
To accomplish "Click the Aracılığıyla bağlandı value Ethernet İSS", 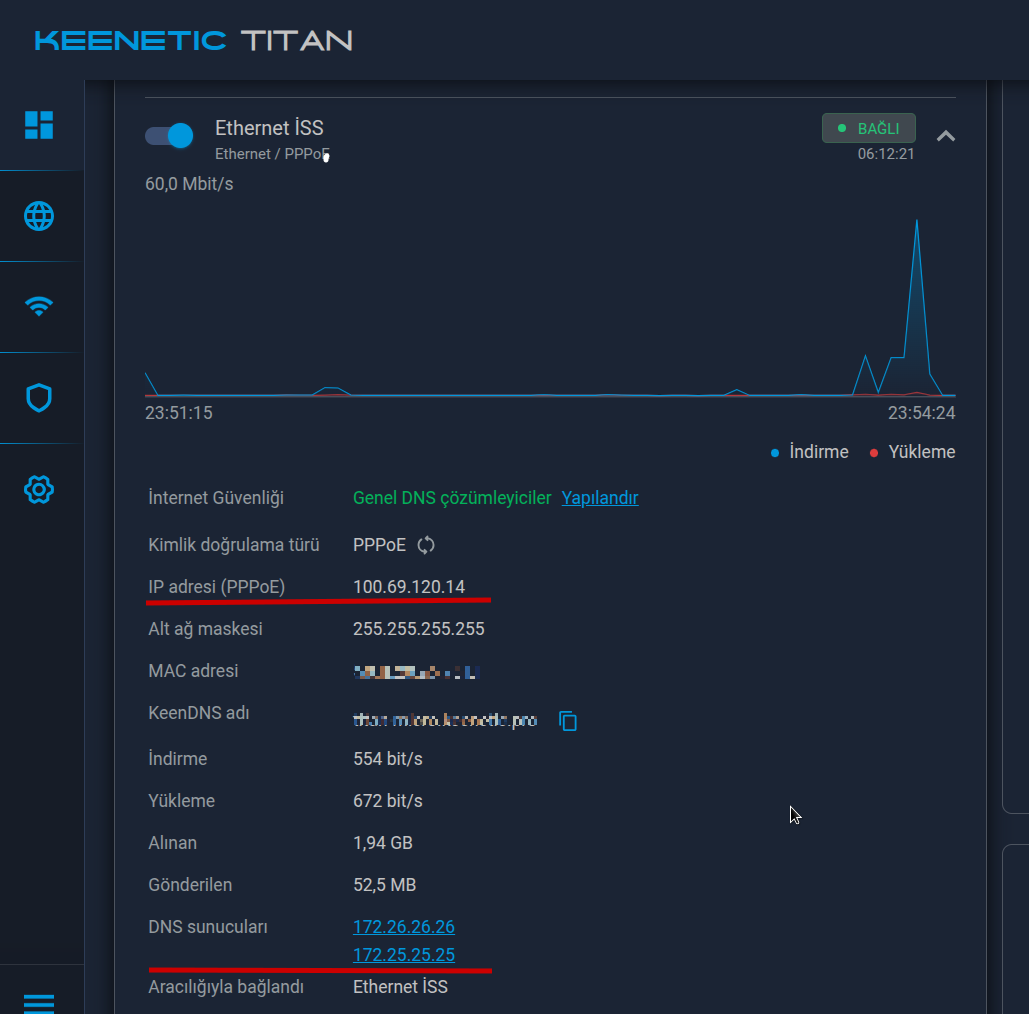I will 400,987.
